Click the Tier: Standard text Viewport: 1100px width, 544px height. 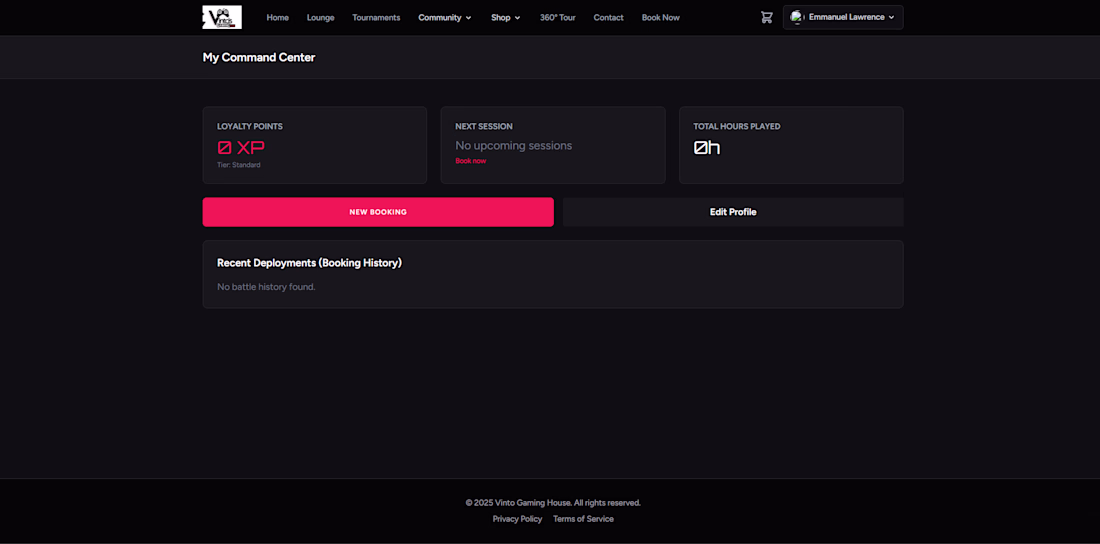tap(239, 165)
